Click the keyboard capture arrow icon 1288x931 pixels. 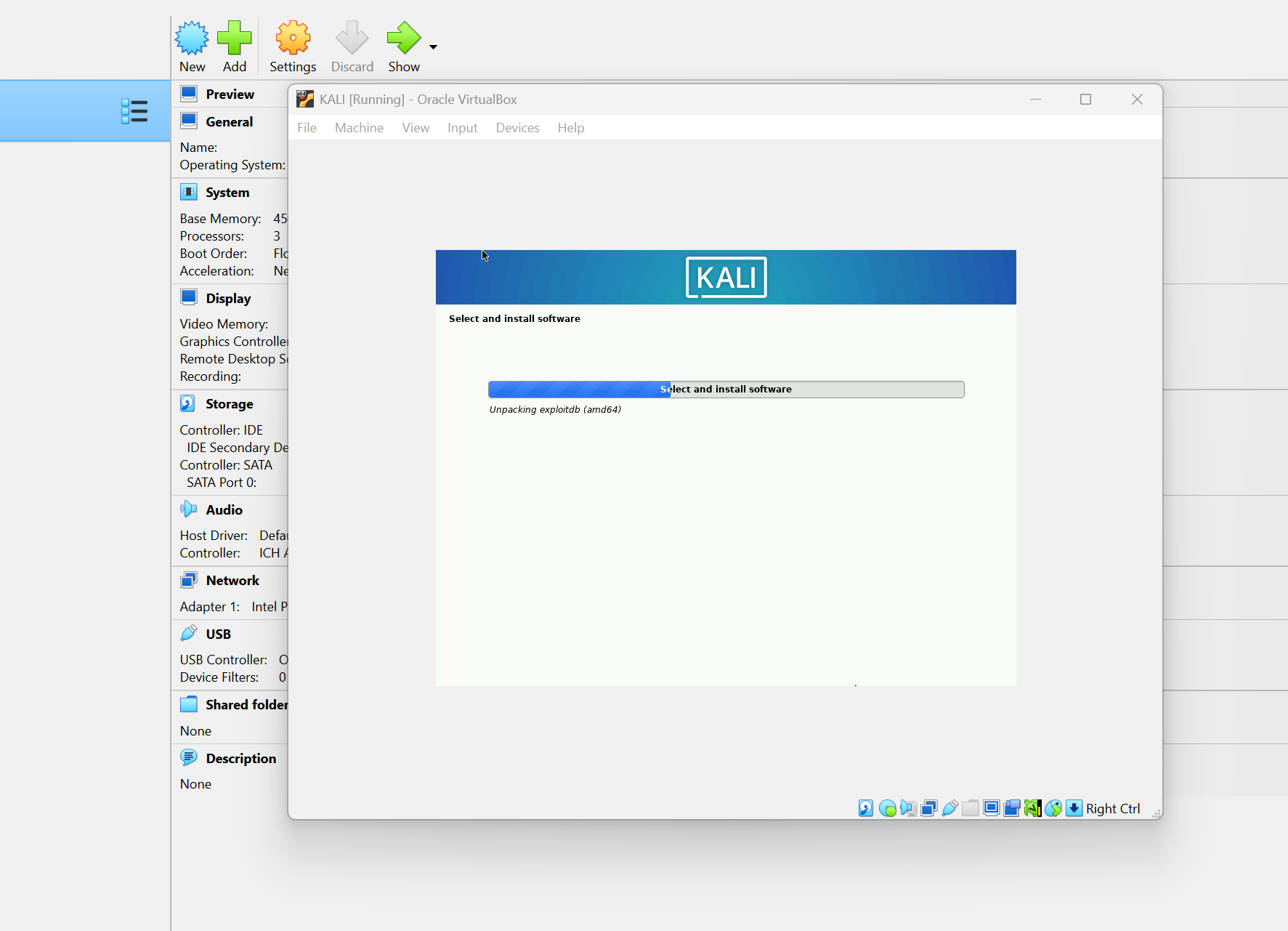coord(1074,808)
